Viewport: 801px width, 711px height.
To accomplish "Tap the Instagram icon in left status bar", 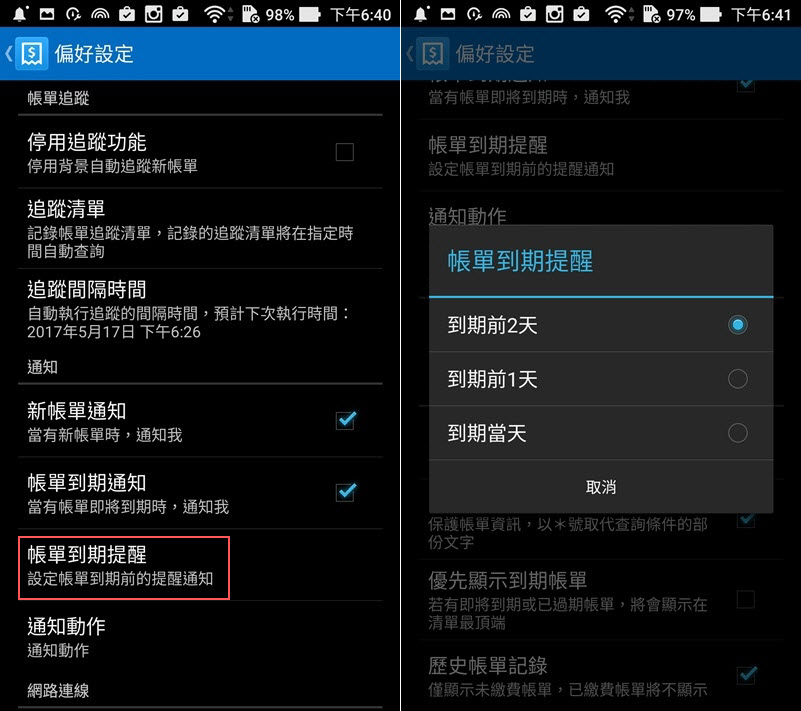I will pos(153,14).
